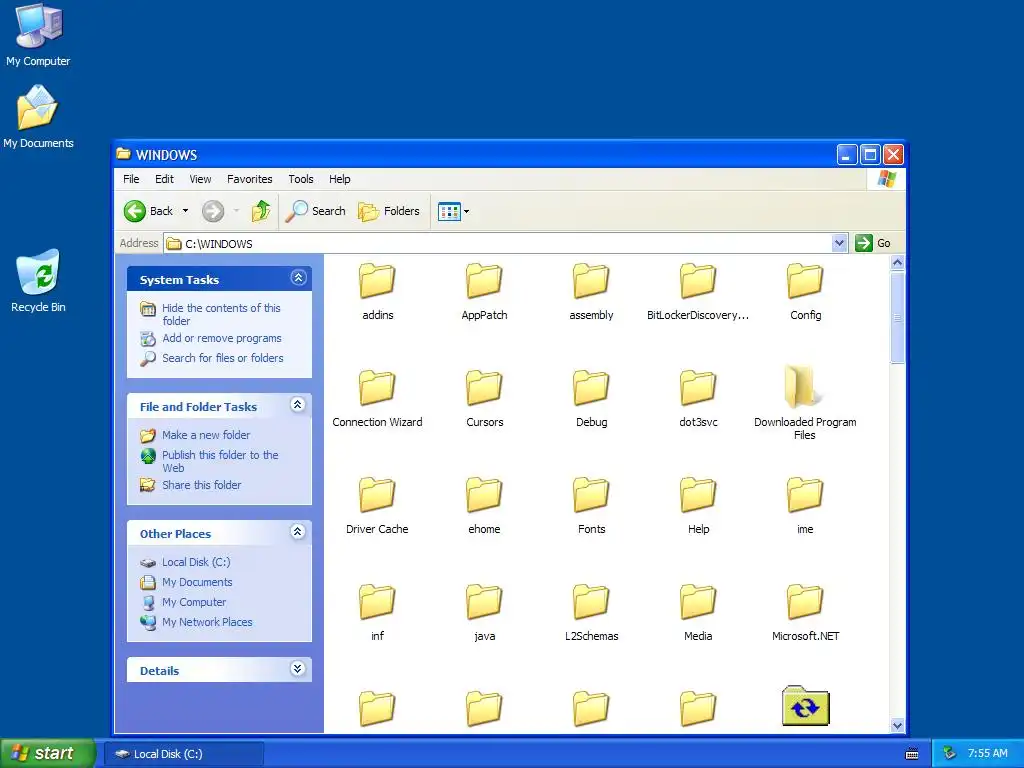Click the greyed Forward arrow button

point(213,211)
